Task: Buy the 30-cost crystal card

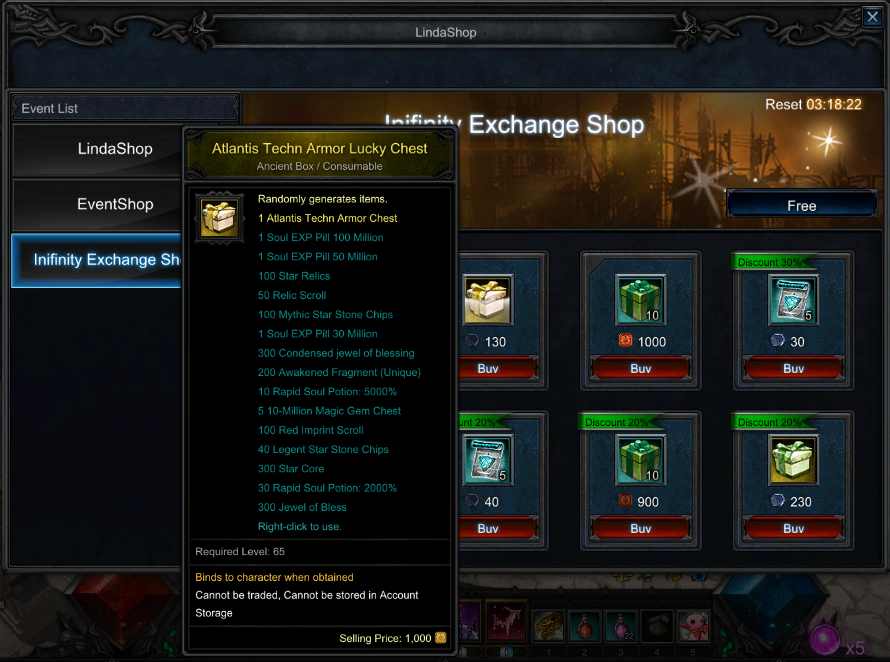Action: [x=794, y=368]
